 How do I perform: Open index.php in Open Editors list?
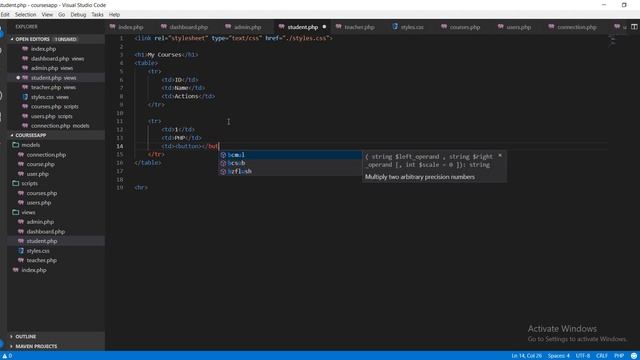point(43,49)
